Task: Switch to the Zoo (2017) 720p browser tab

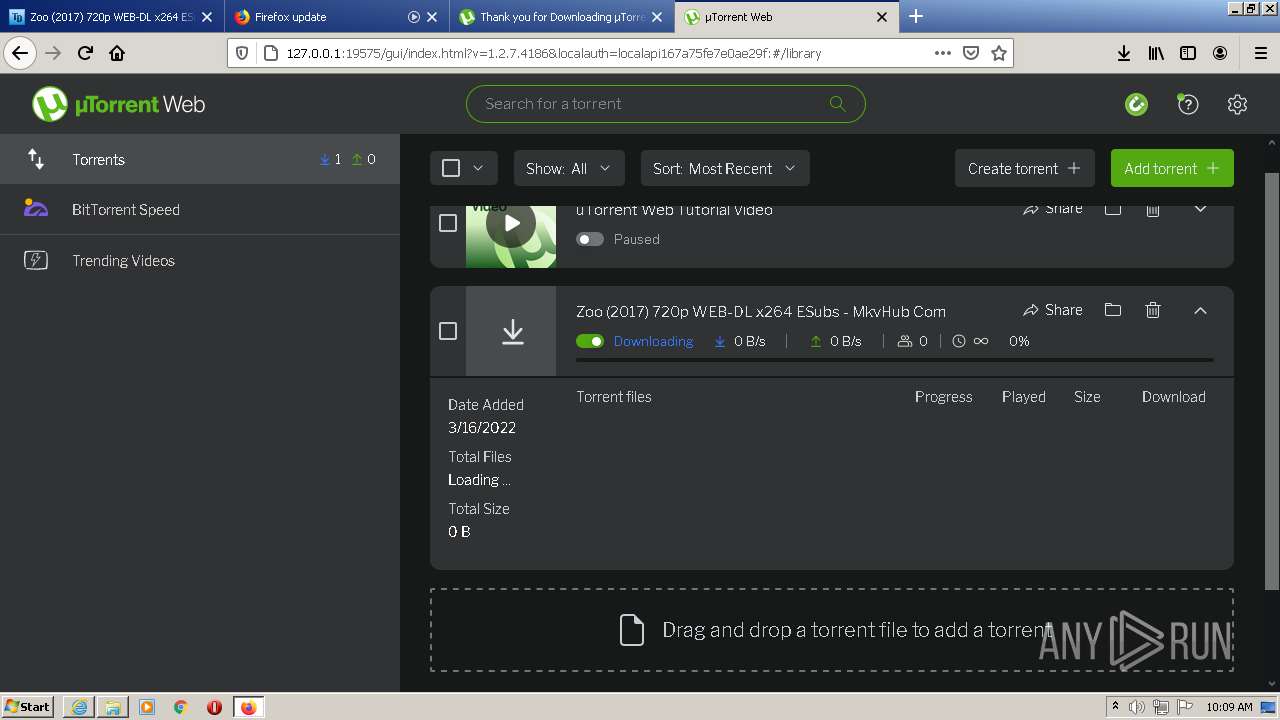Action: click(111, 17)
